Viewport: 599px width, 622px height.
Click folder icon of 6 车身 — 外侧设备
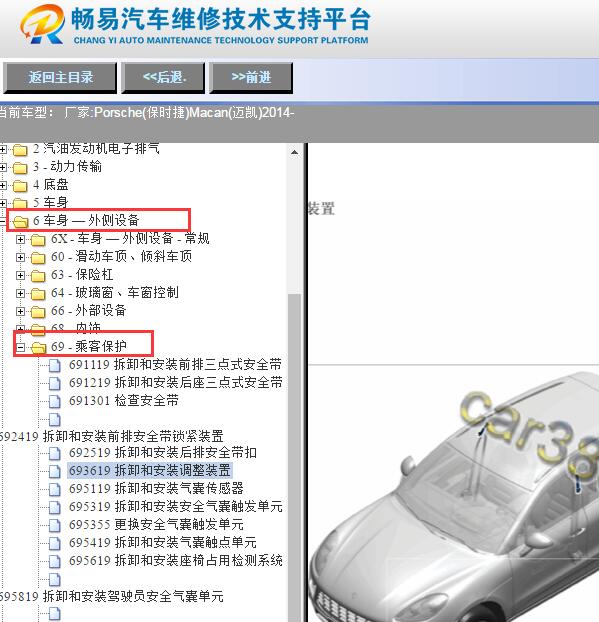coord(20,222)
